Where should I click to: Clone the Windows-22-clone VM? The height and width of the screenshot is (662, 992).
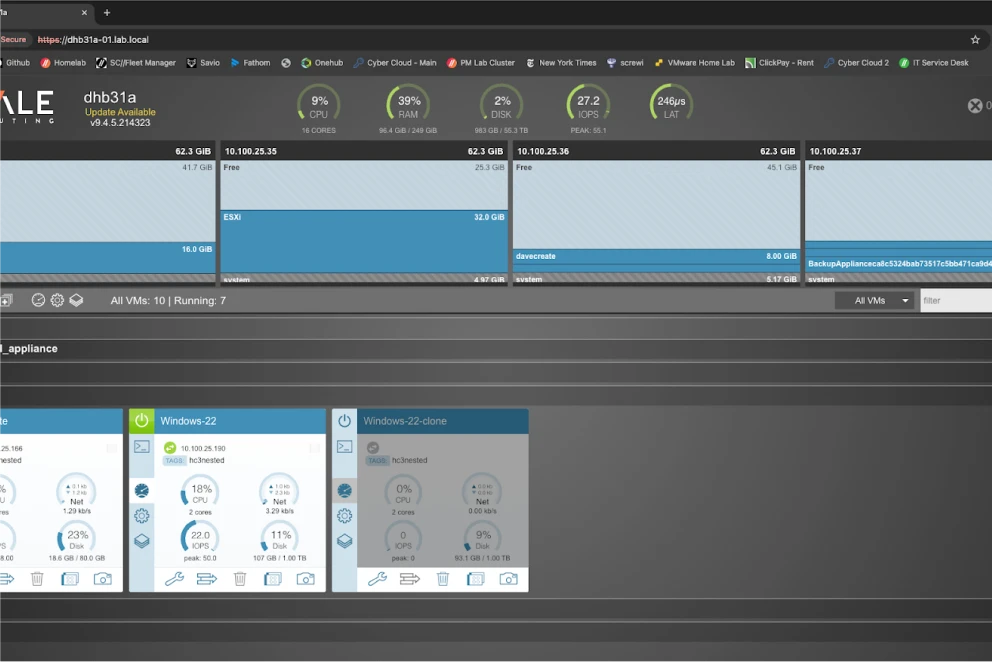[x=476, y=578]
